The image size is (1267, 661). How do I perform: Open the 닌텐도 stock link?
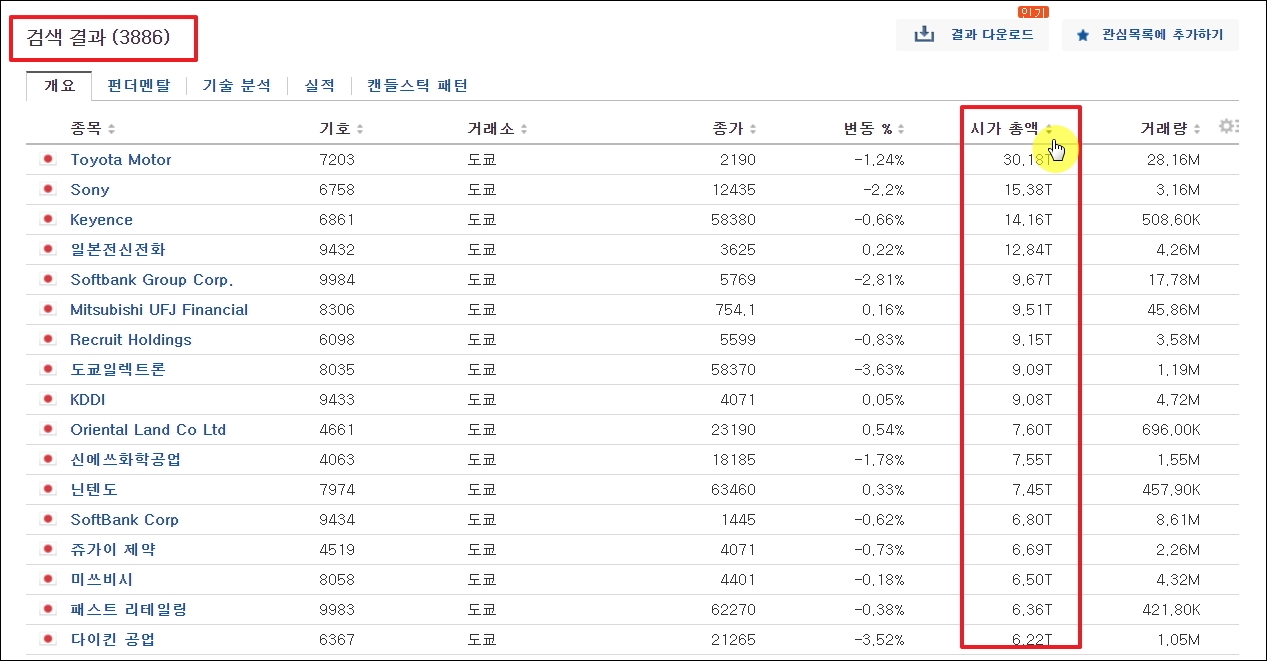94,490
